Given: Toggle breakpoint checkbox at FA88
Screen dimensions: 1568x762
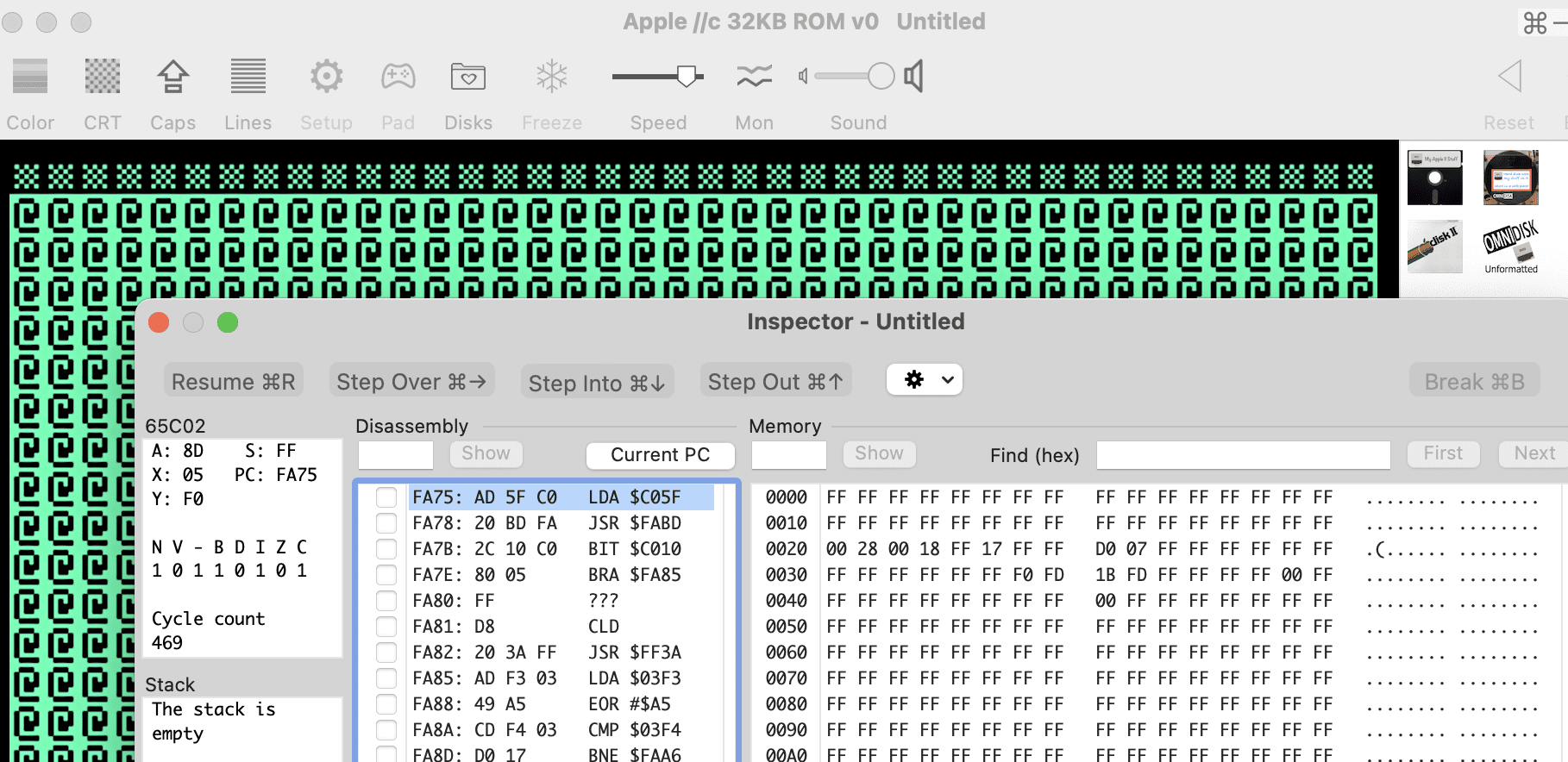Looking at the screenshot, I should 386,704.
